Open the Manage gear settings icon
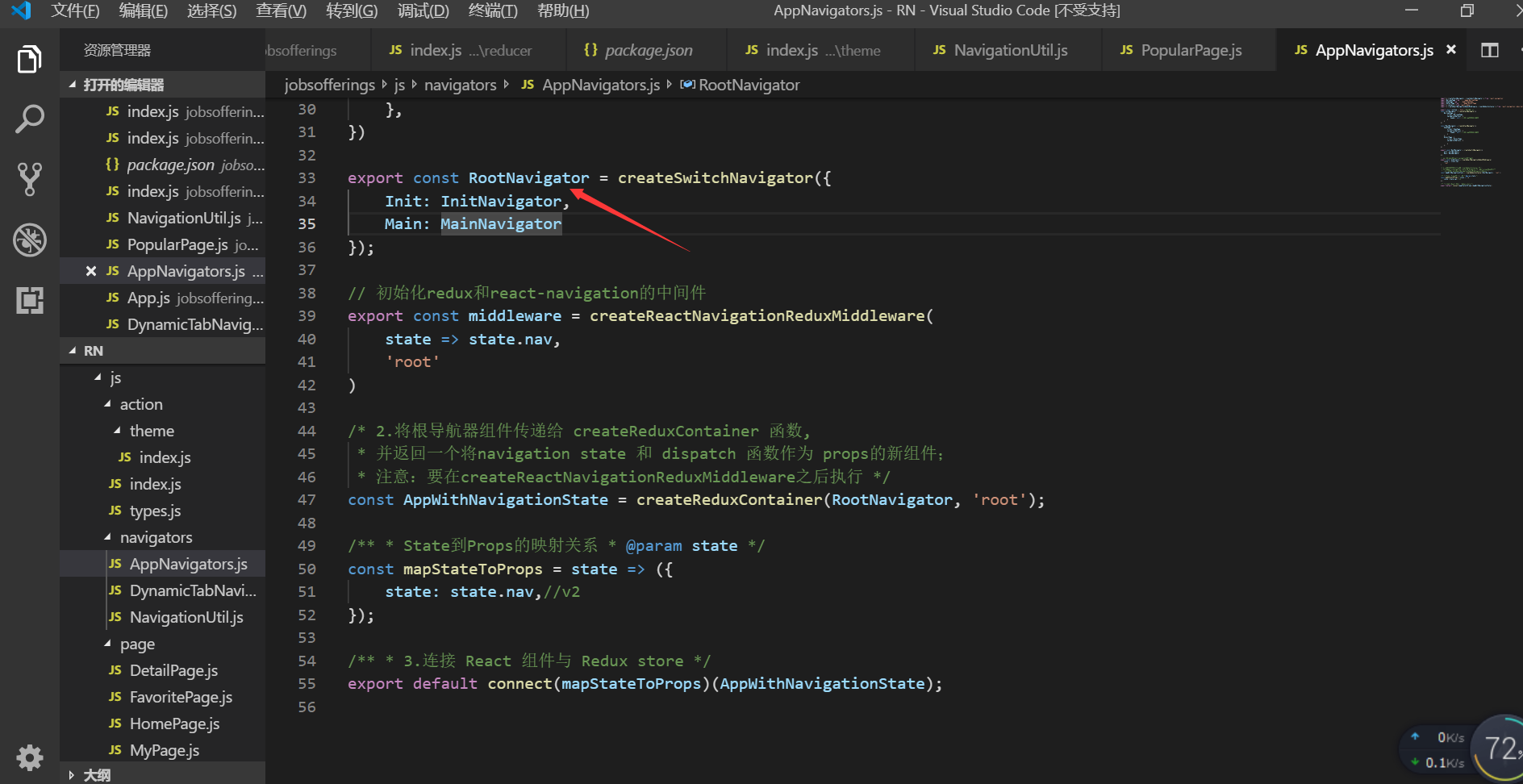This screenshot has height=784, width=1523. click(x=30, y=757)
